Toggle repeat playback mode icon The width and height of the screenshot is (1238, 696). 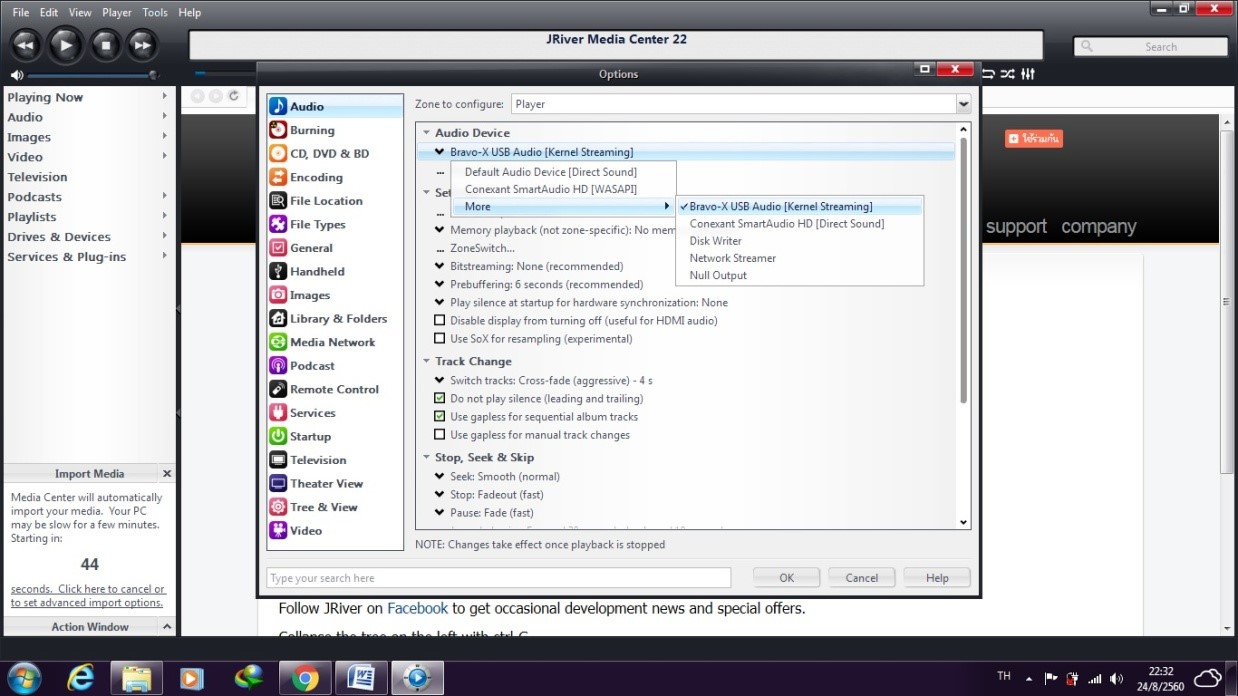[x=988, y=74]
